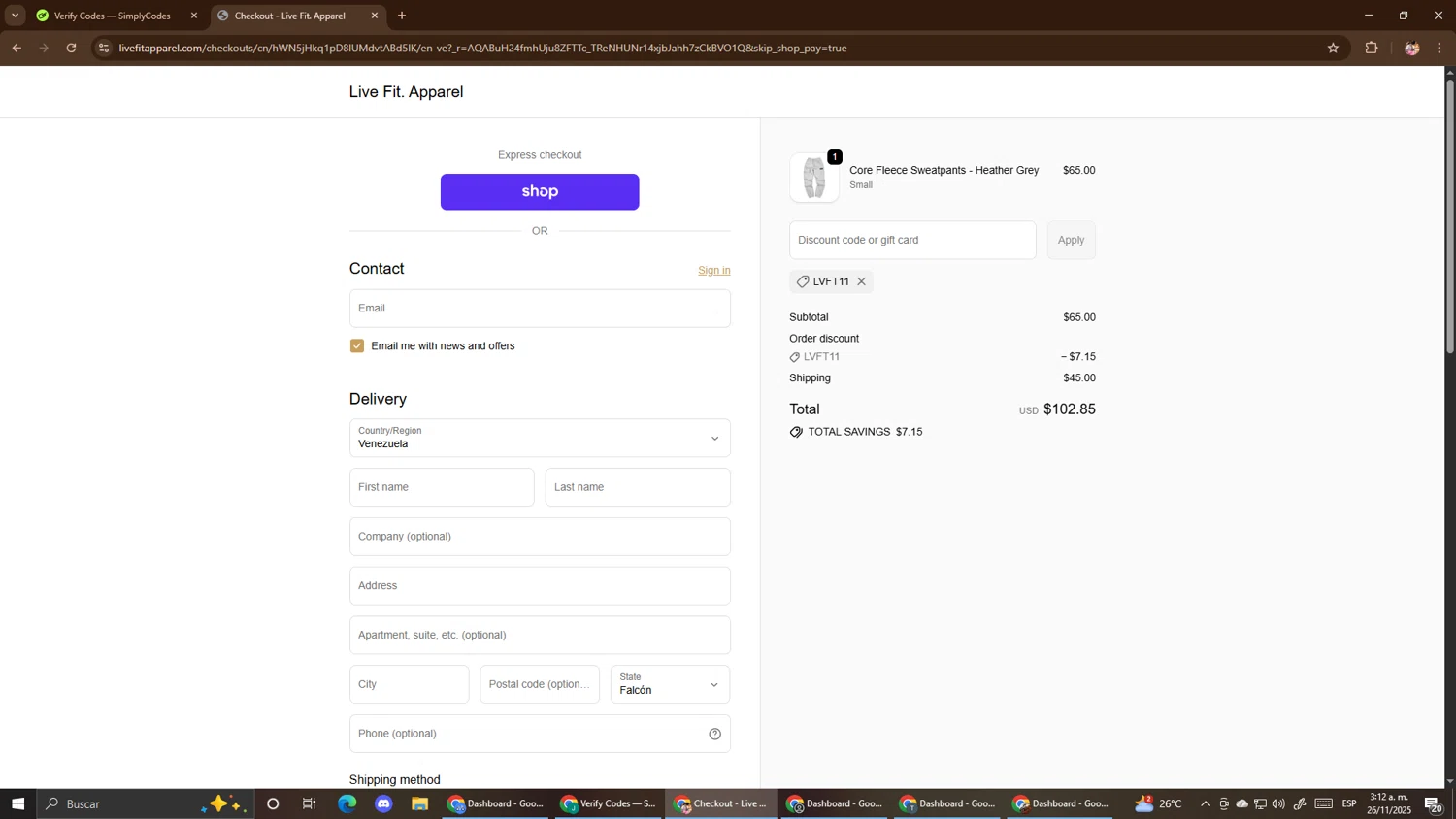Viewport: 1456px width, 819px height.
Task: Click the total amount $102.85
Action: (x=1070, y=409)
